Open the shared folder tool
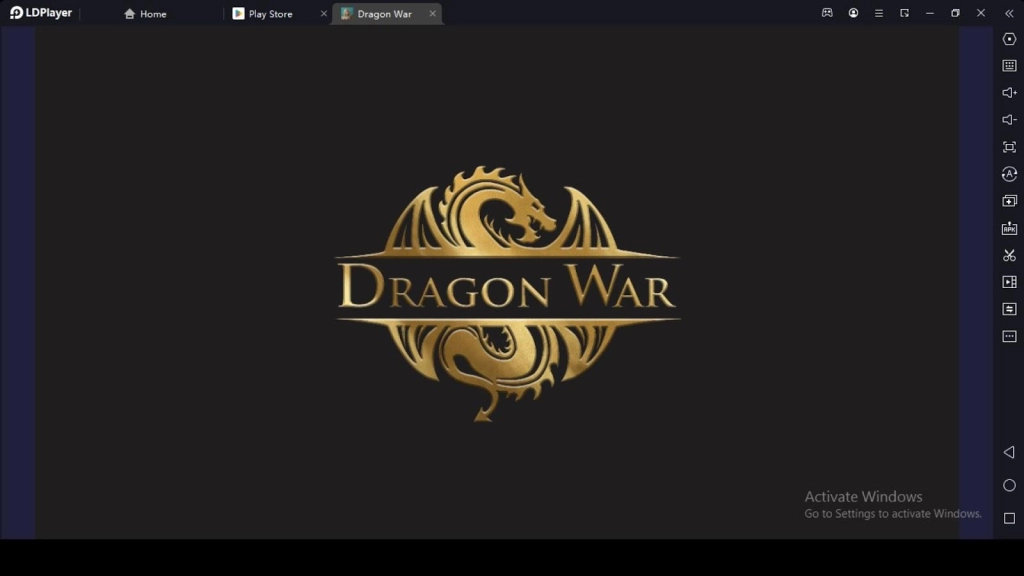The image size is (1024, 576). [1009, 308]
